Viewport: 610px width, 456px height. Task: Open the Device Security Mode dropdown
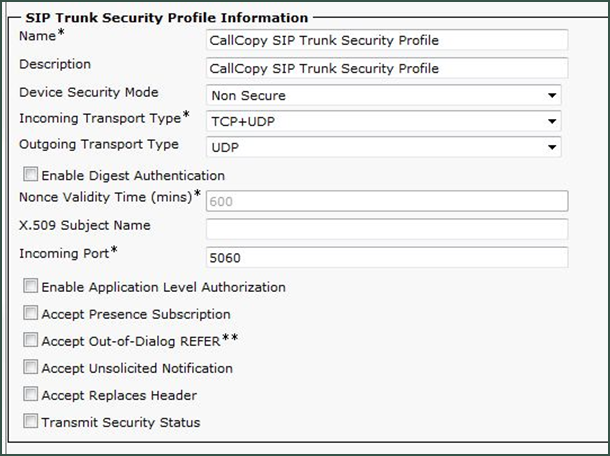point(384,95)
